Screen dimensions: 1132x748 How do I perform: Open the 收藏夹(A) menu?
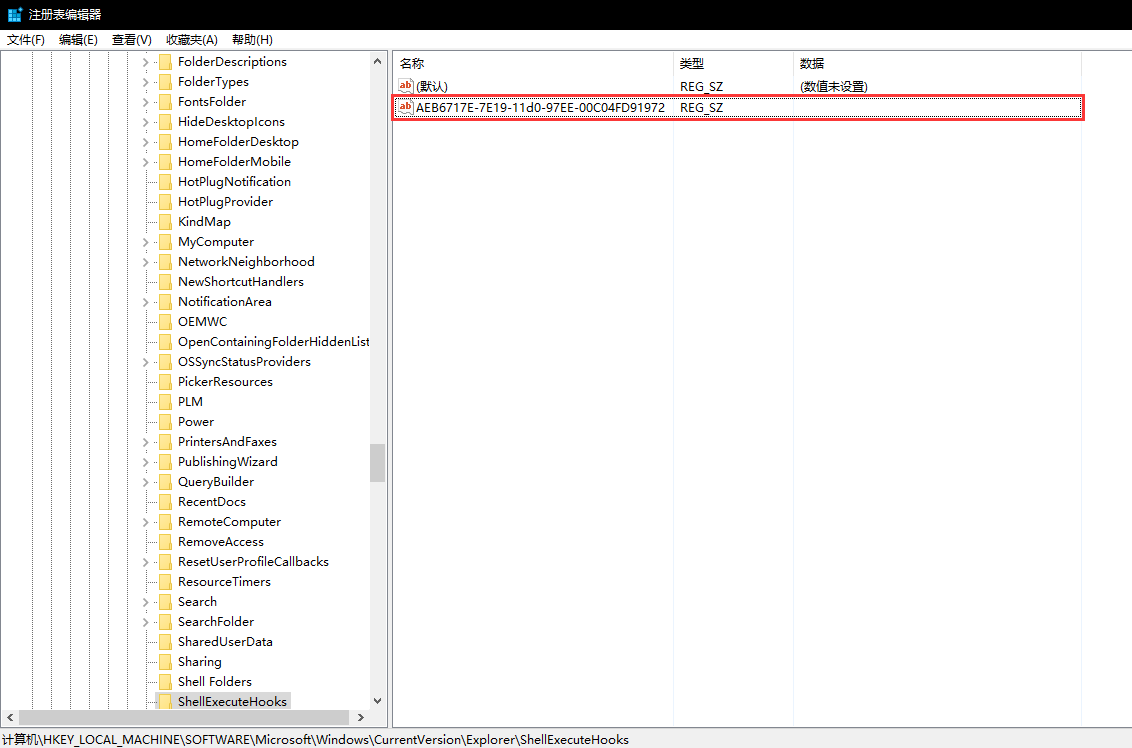pyautogui.click(x=191, y=40)
